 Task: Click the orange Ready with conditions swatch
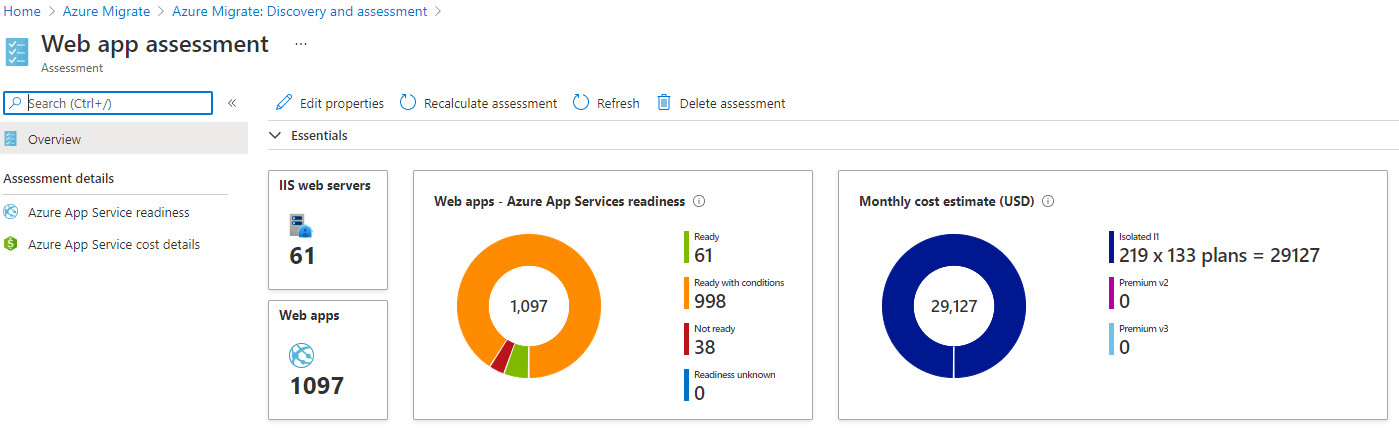tap(687, 293)
